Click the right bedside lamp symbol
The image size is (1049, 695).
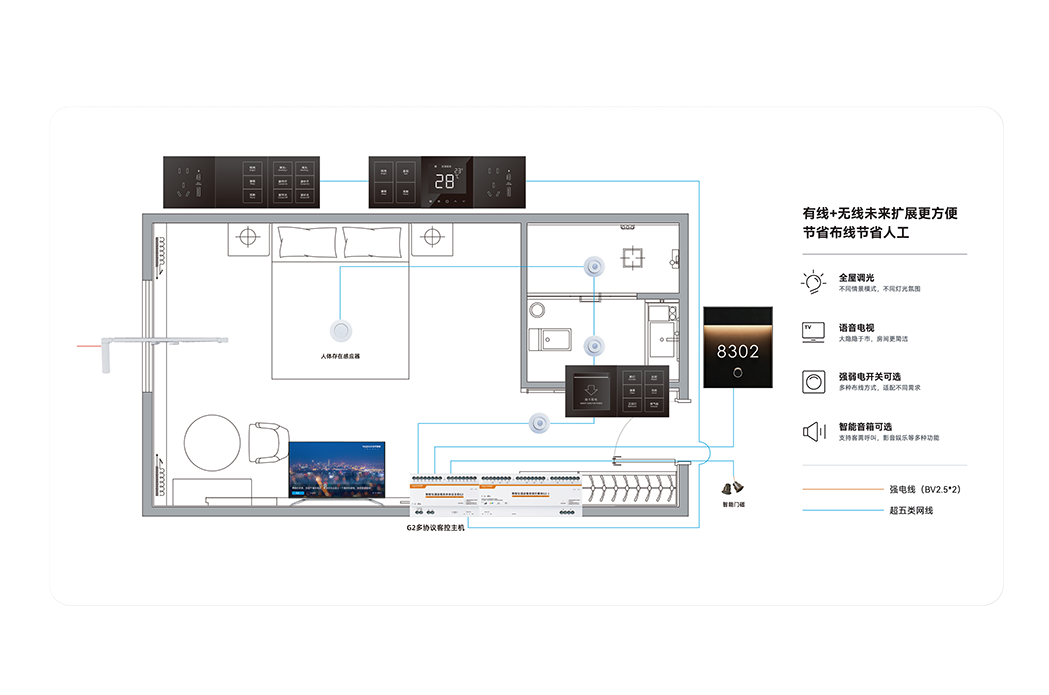[x=432, y=237]
